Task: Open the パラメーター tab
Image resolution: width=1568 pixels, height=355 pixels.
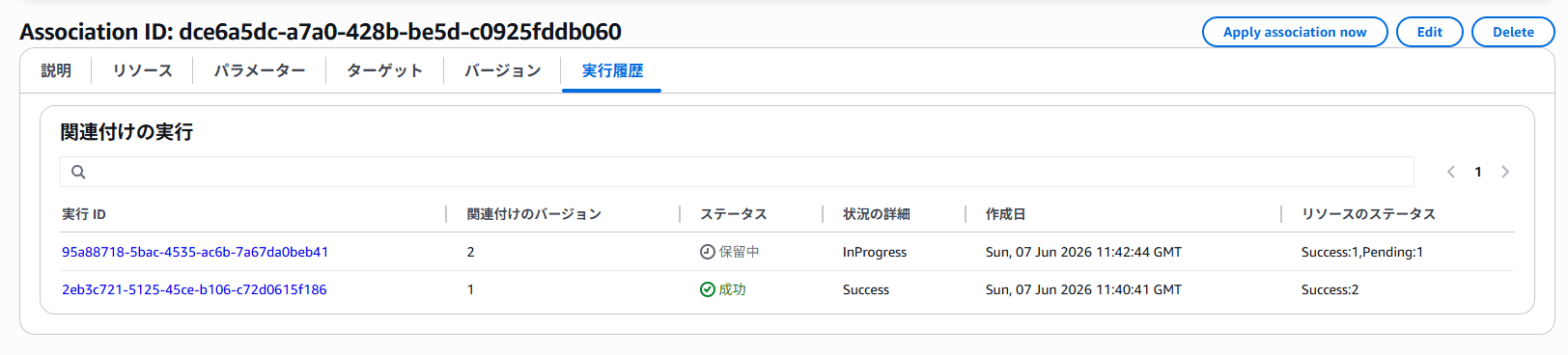Action: [260, 70]
